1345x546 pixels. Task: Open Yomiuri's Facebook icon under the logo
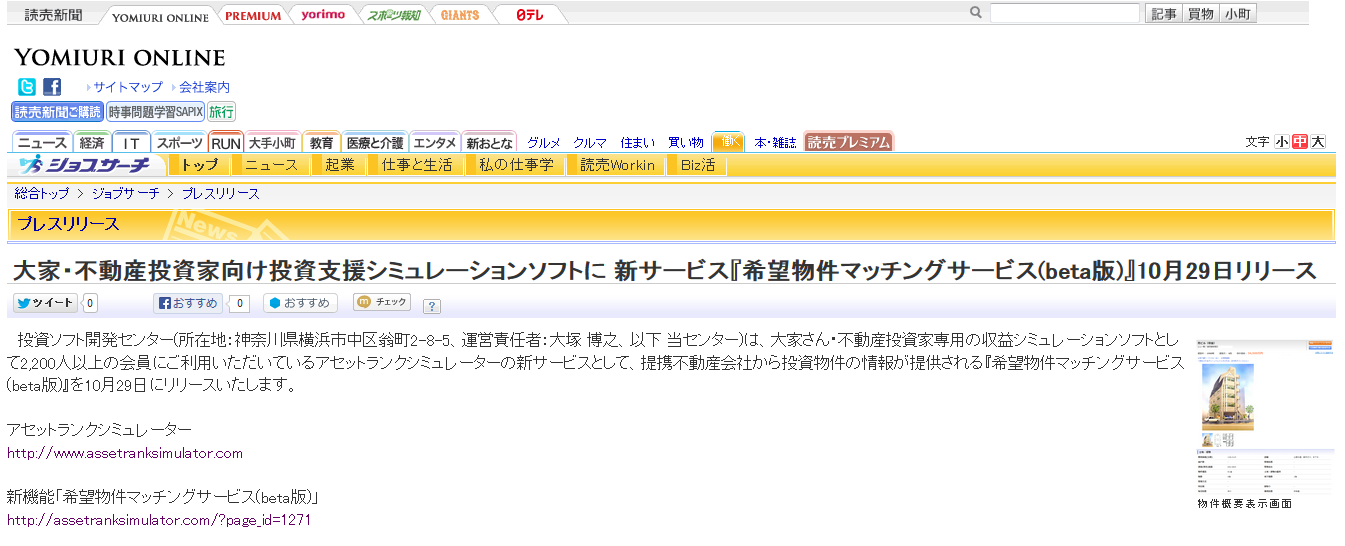[52, 87]
